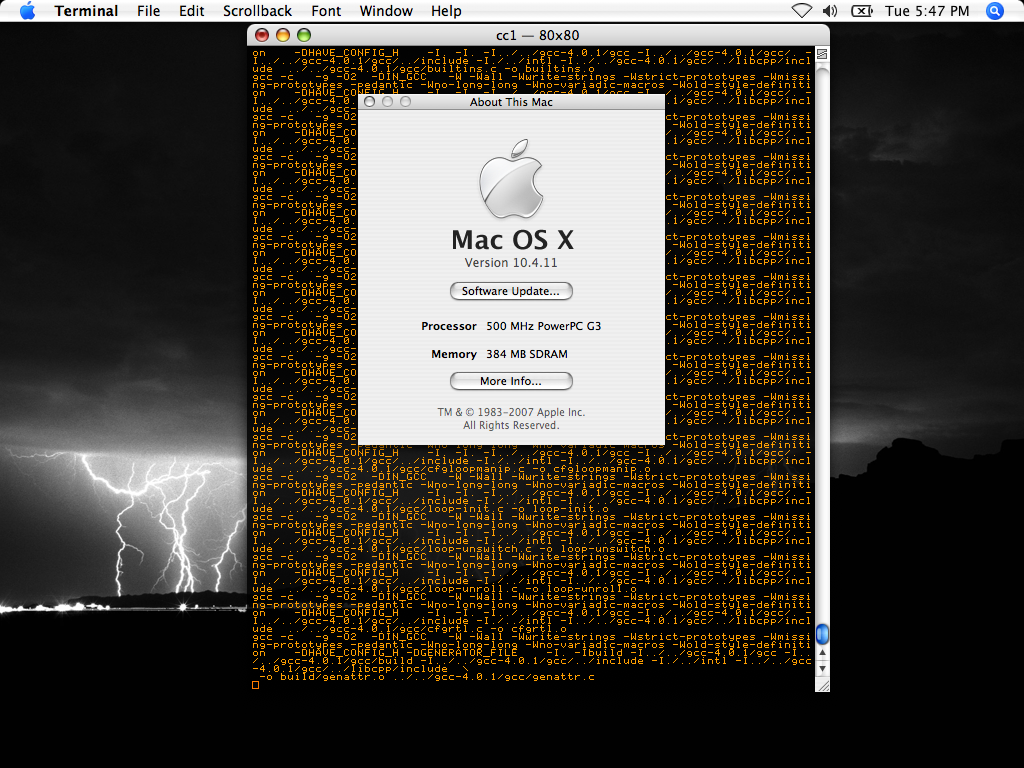The height and width of the screenshot is (768, 1024).
Task: Open the Help menu
Action: pos(446,11)
